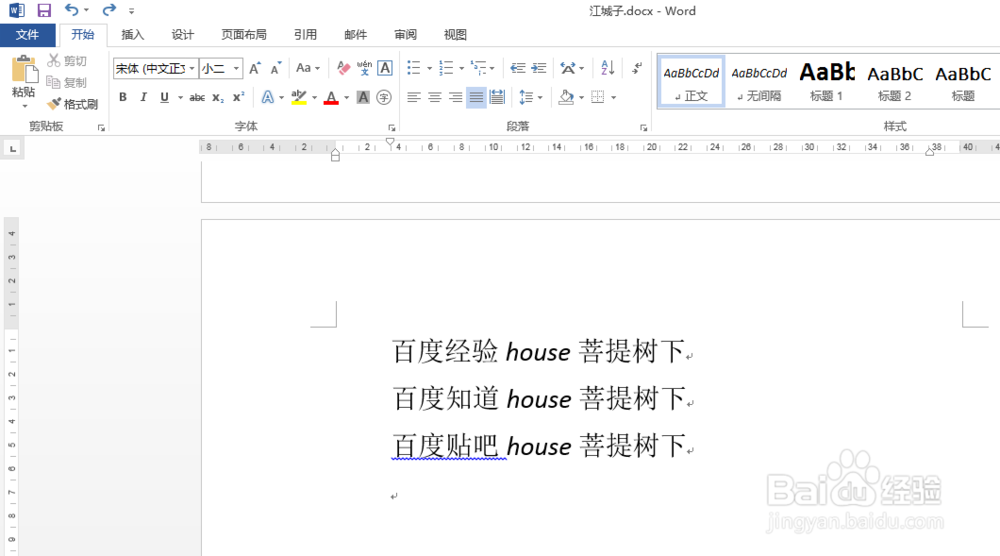The width and height of the screenshot is (1000, 556).
Task: Open the Quick Access Toolbar customize arrow
Action: (x=131, y=11)
